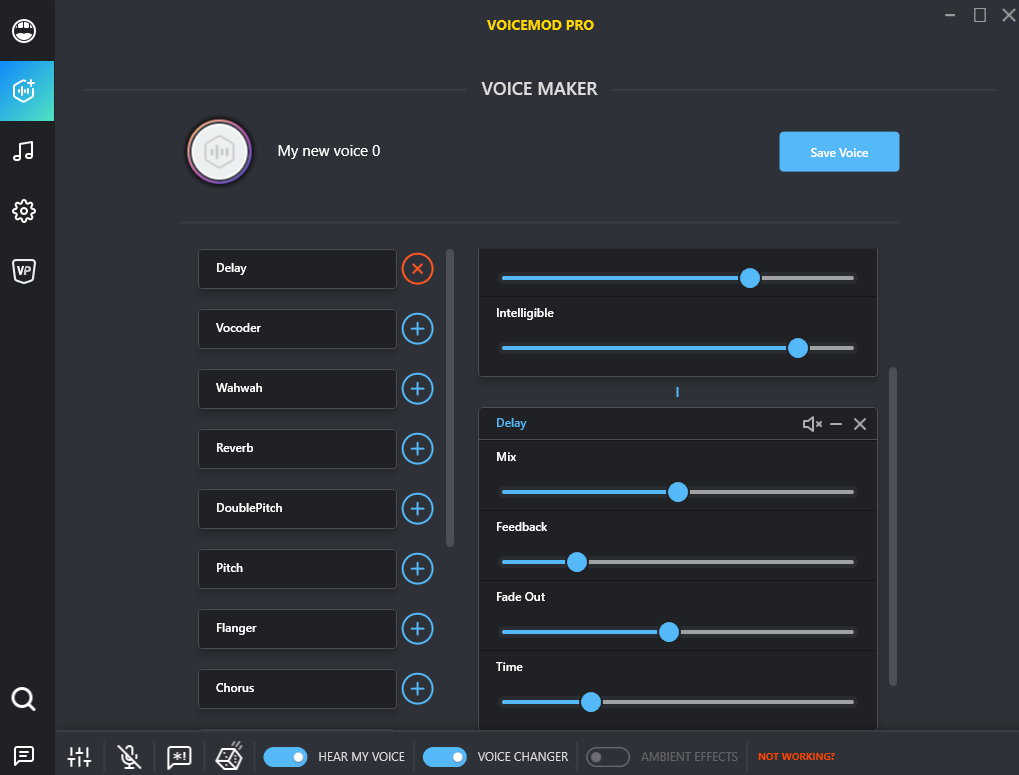Click the Feedback slider handle
1019x775 pixels.
576,562
